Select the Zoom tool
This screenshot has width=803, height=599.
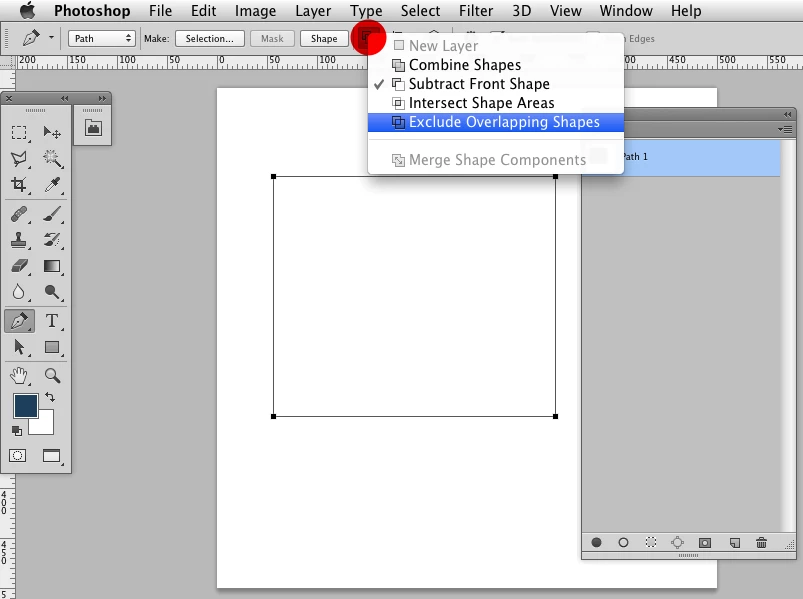tap(52, 376)
